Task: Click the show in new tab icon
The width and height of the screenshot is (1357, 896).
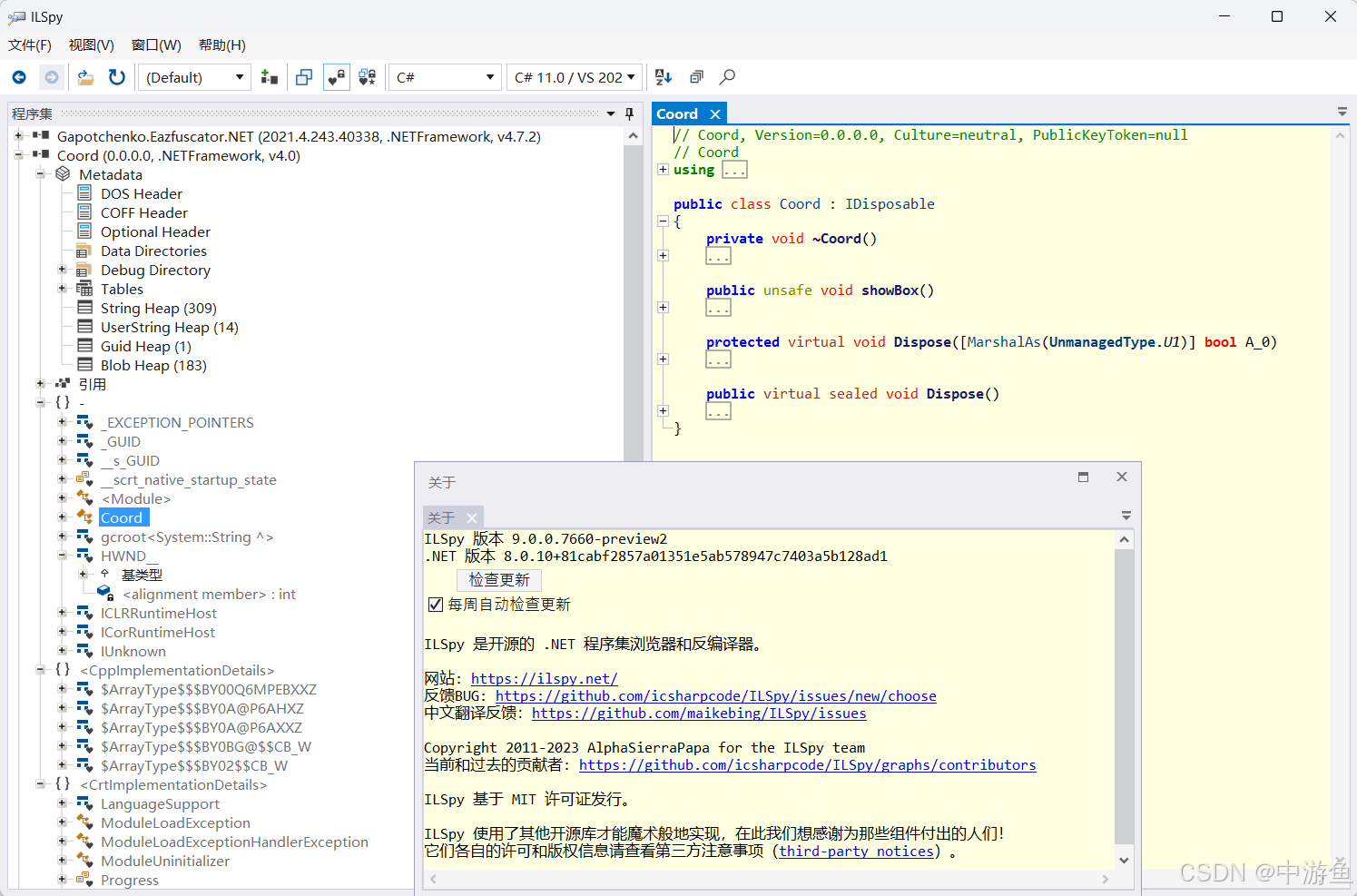Action: pyautogui.click(x=304, y=77)
